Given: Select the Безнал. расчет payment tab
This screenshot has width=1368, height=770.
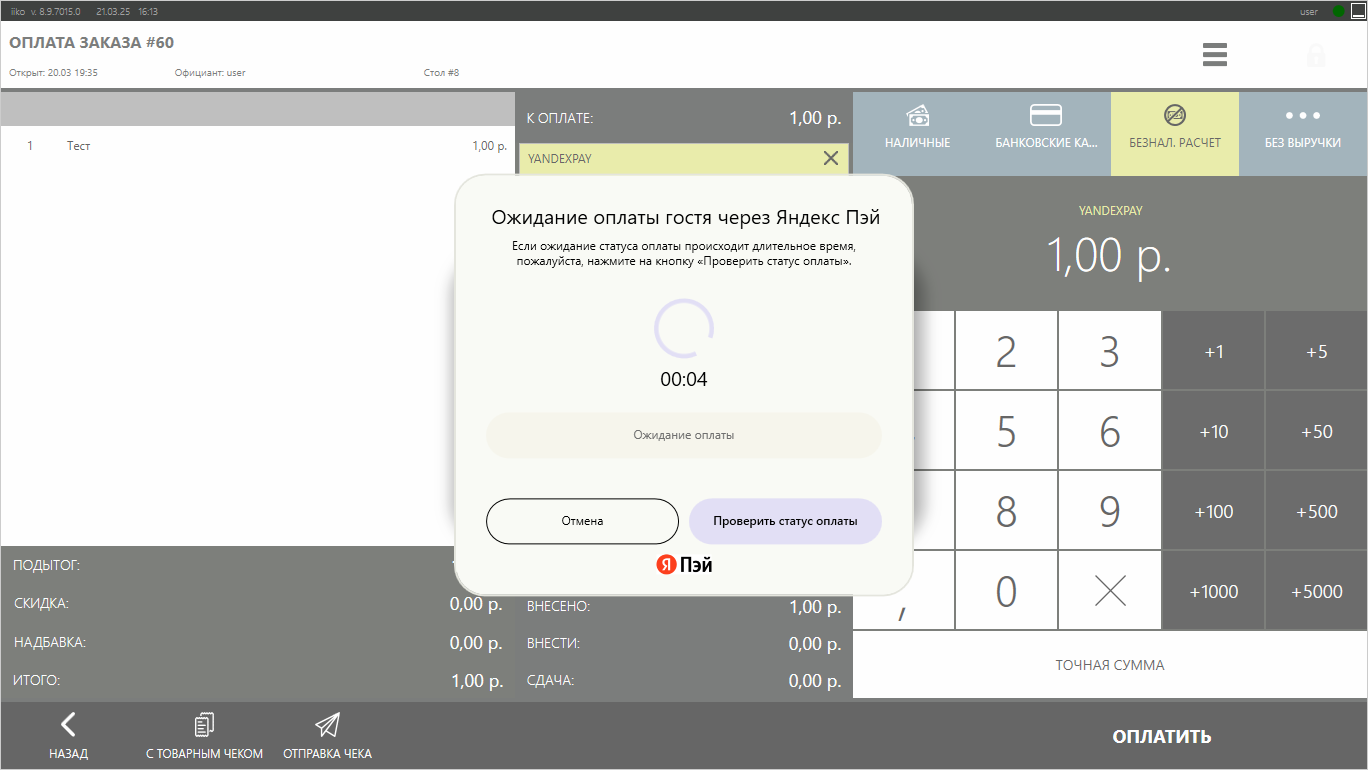Looking at the screenshot, I should click(x=1175, y=134).
